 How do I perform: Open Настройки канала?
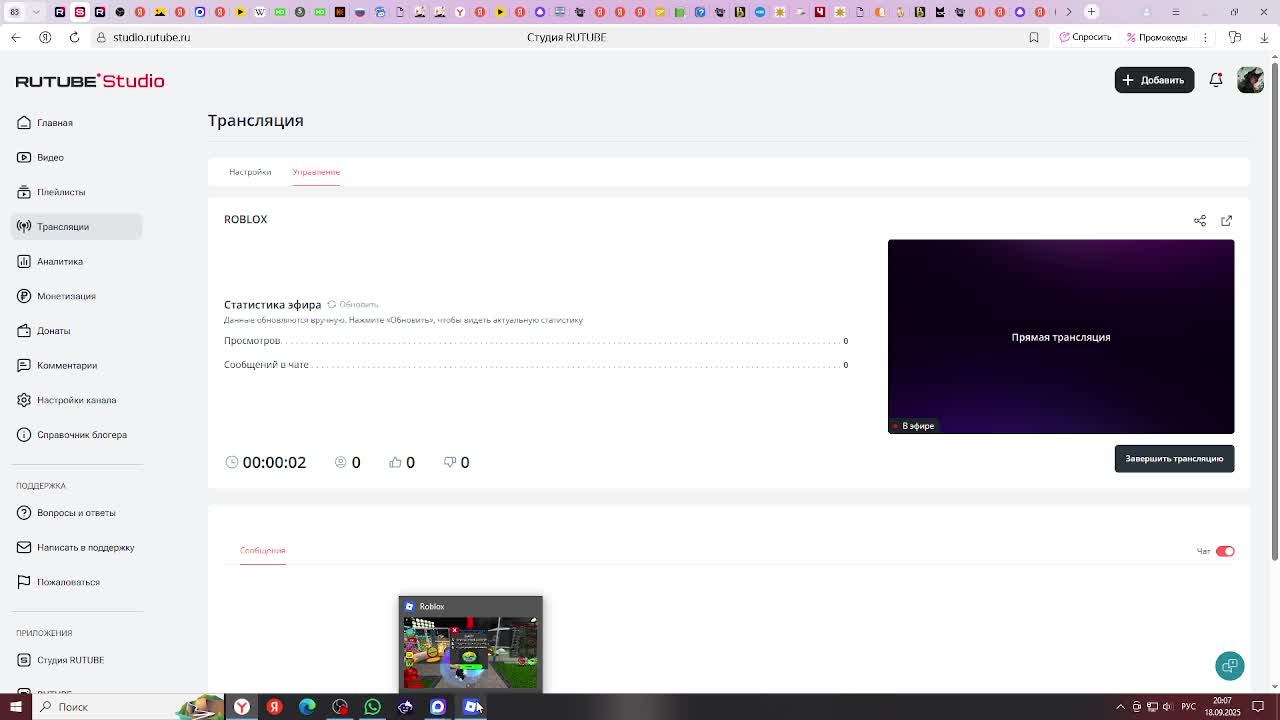(76, 400)
